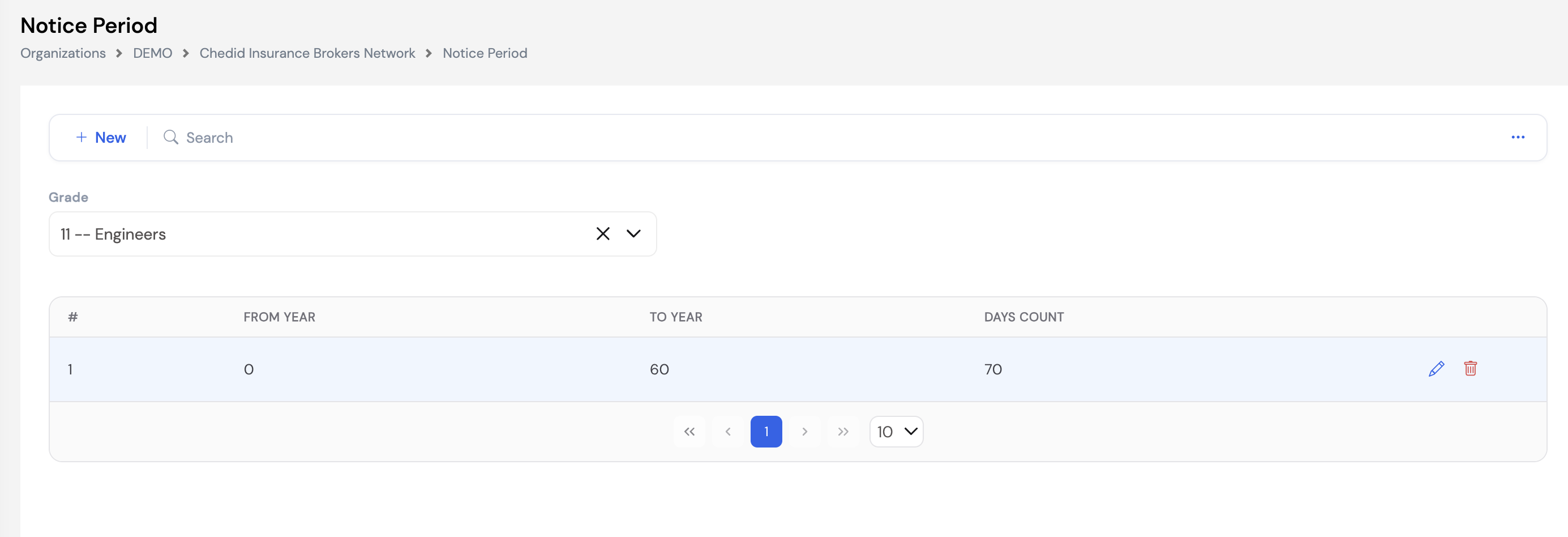
Task: Click the # column header
Action: click(x=72, y=317)
